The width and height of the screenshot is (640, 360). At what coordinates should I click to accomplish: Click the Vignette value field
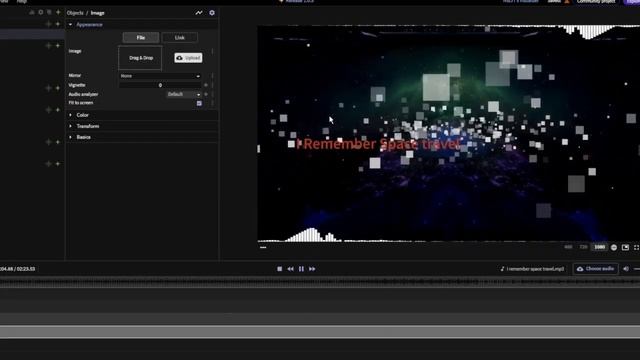point(160,85)
